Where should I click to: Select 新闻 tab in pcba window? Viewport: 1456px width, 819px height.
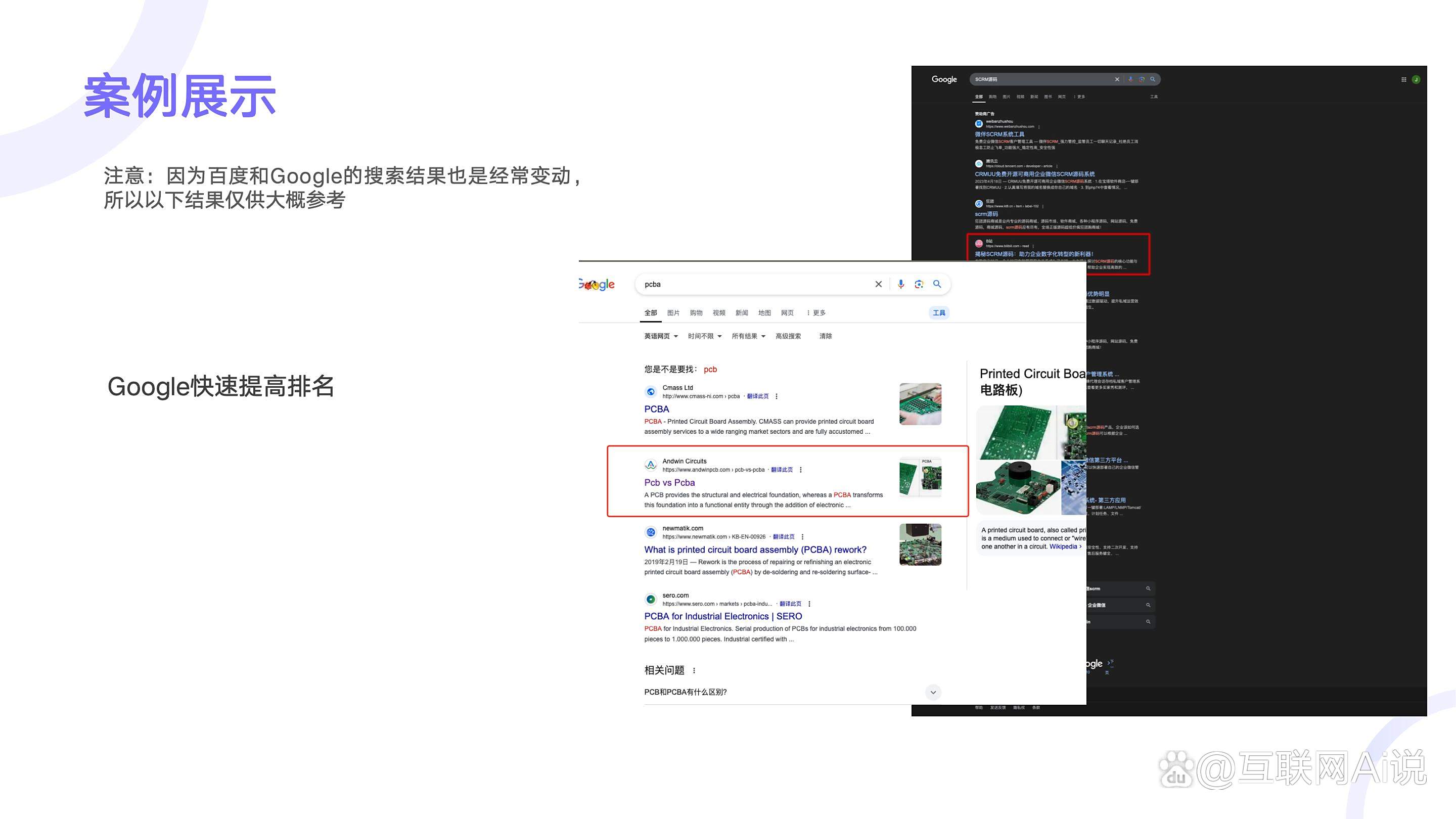click(x=742, y=313)
